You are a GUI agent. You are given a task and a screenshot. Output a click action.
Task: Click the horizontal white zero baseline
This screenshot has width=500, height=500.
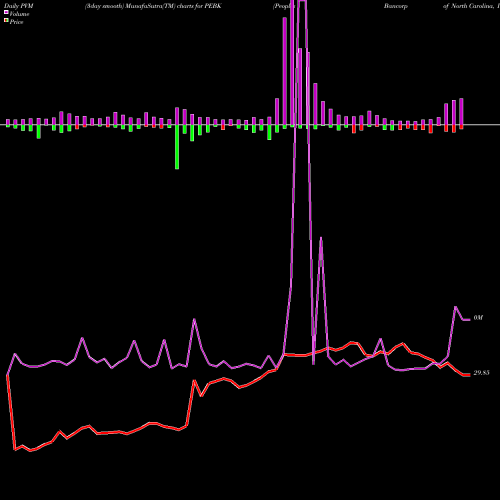coord(250,125)
